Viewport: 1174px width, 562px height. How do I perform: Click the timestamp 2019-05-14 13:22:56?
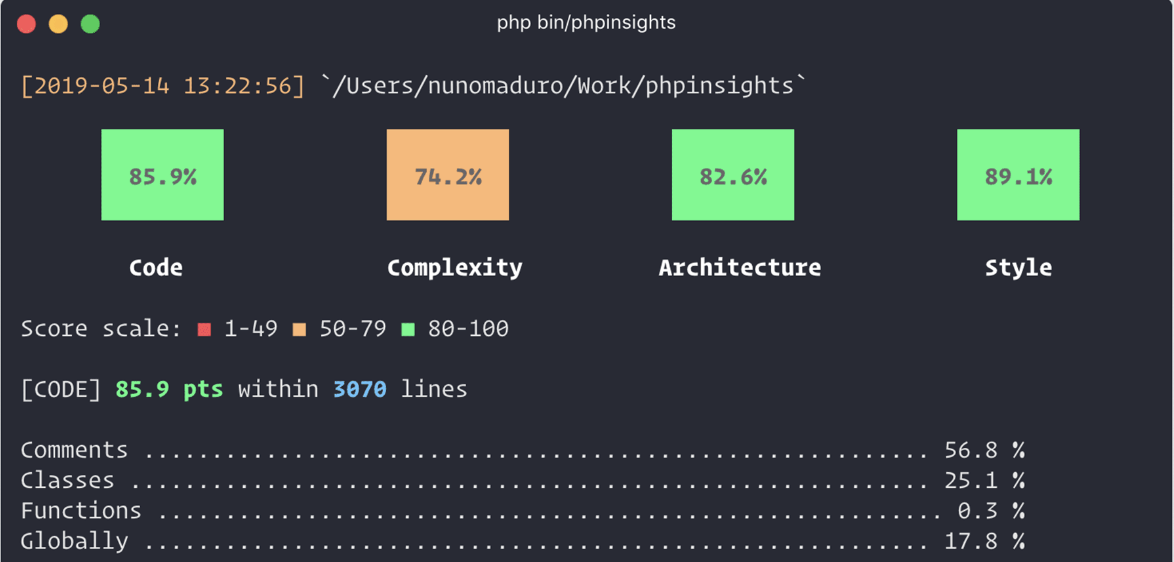click(162, 86)
